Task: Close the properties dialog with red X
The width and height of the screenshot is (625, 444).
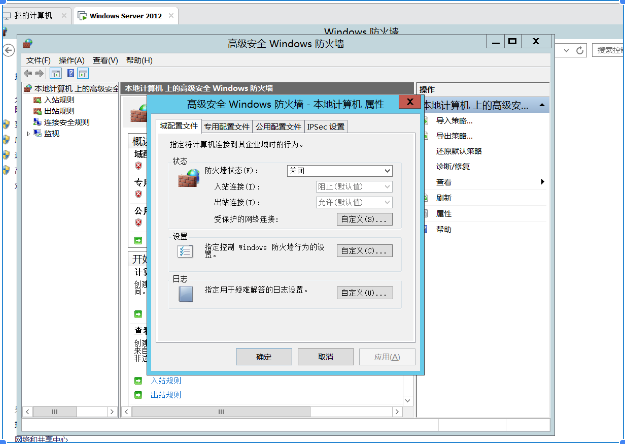Action: (409, 102)
